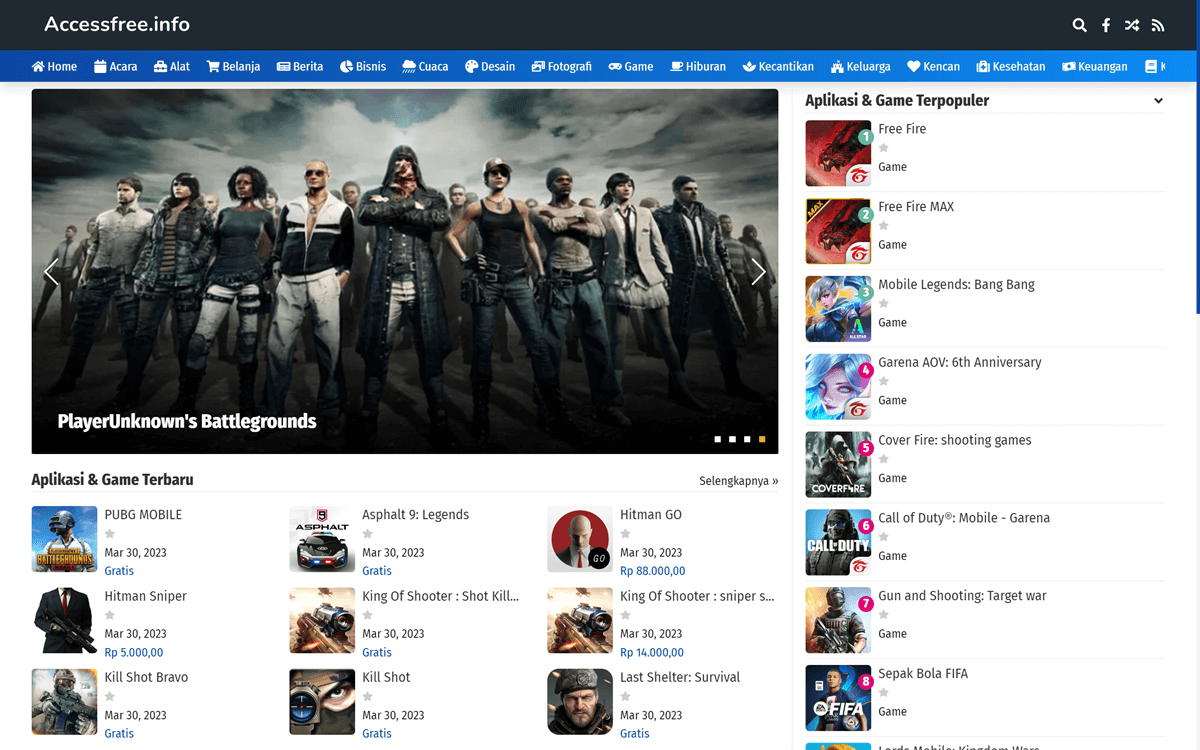Open Selengkapnya for latest apps
The width and height of the screenshot is (1200, 750).
[738, 480]
